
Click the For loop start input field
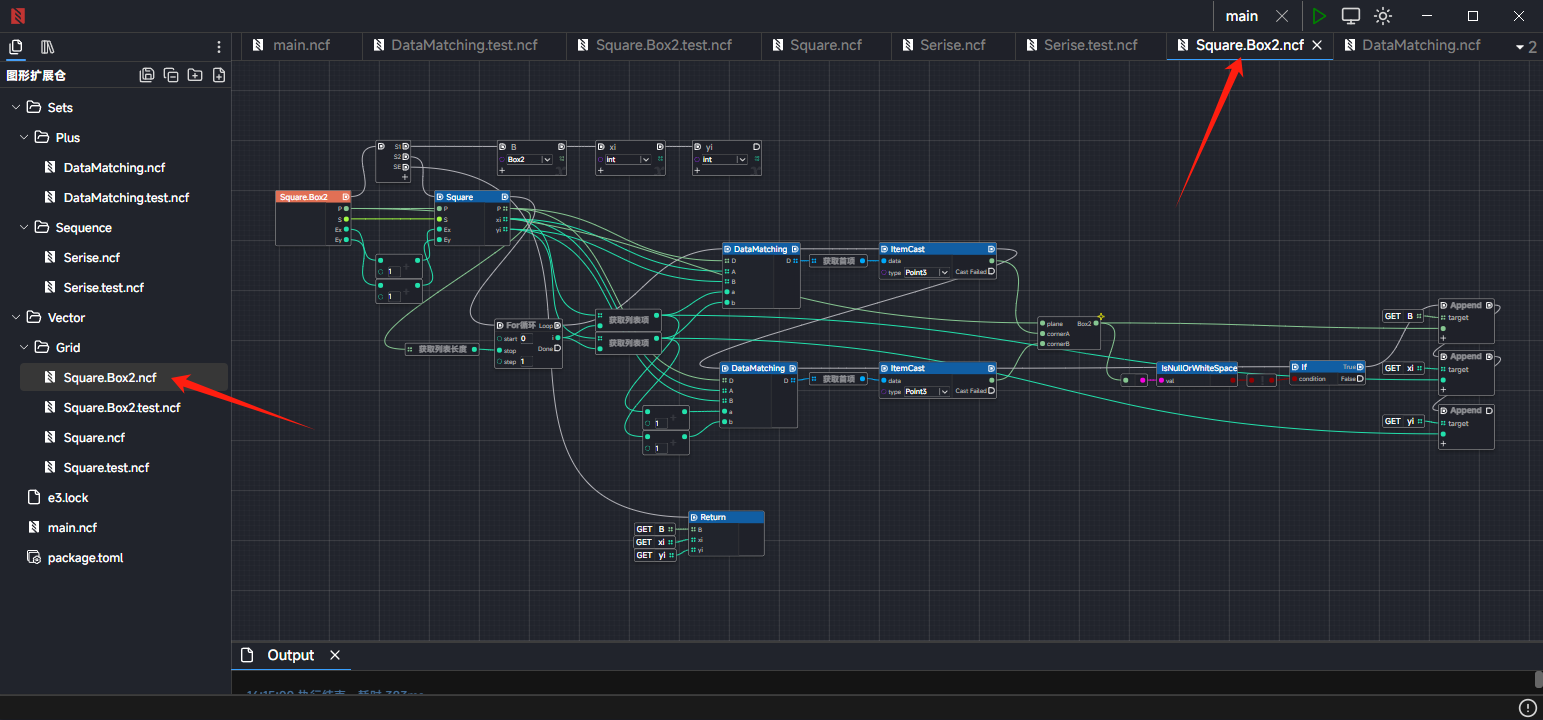[x=528, y=339]
